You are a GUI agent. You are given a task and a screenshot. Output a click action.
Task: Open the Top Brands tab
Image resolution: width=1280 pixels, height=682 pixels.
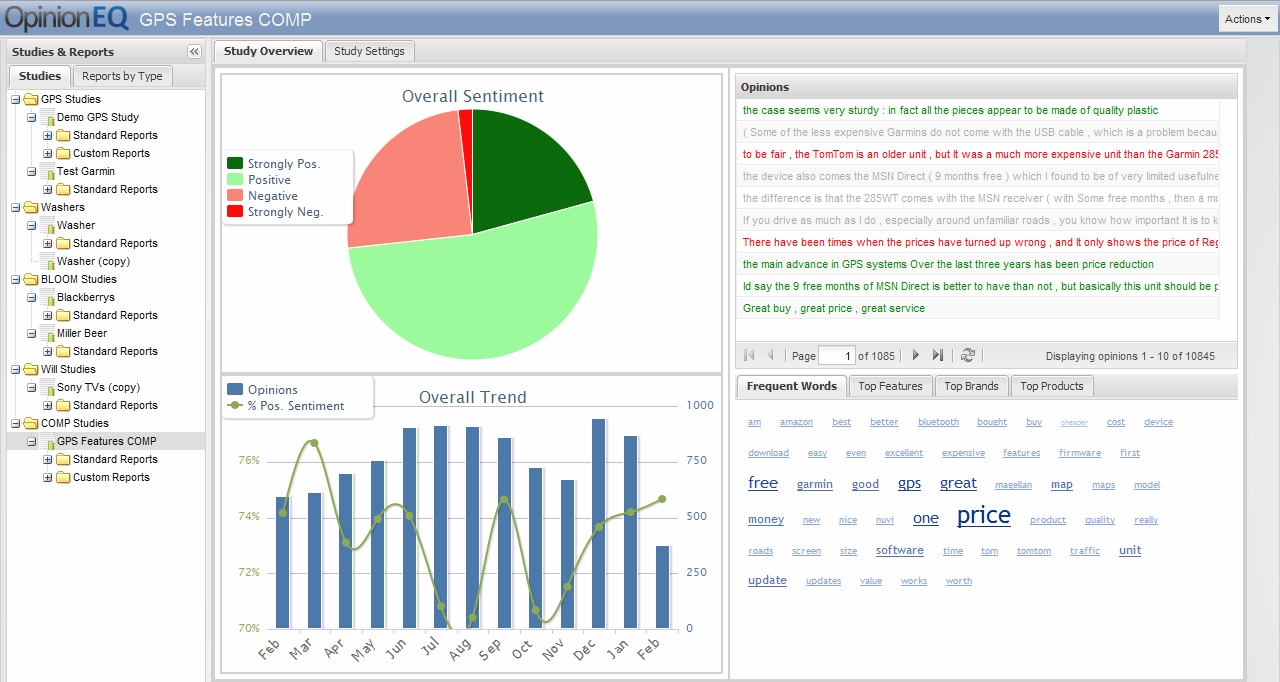971,386
